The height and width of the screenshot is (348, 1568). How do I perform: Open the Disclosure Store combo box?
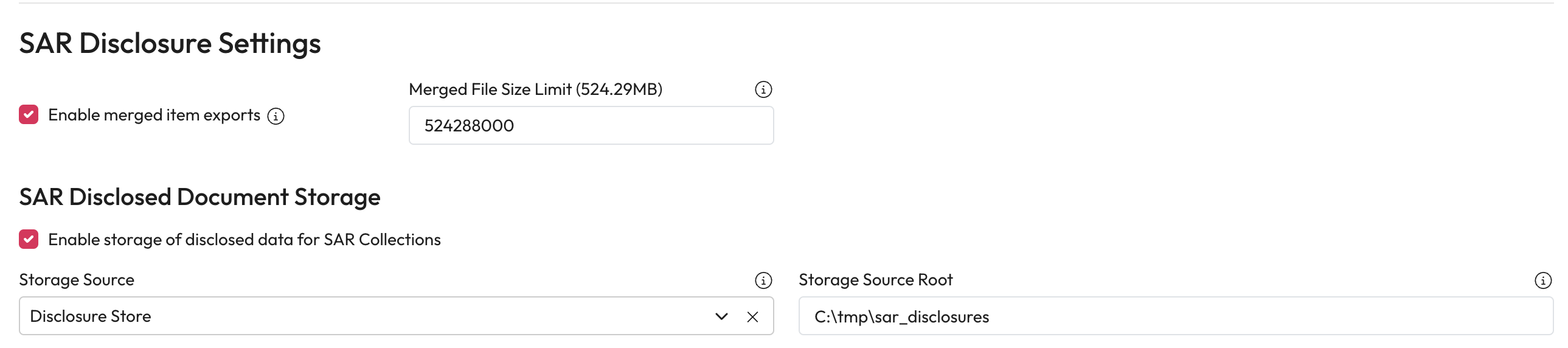click(x=365, y=317)
